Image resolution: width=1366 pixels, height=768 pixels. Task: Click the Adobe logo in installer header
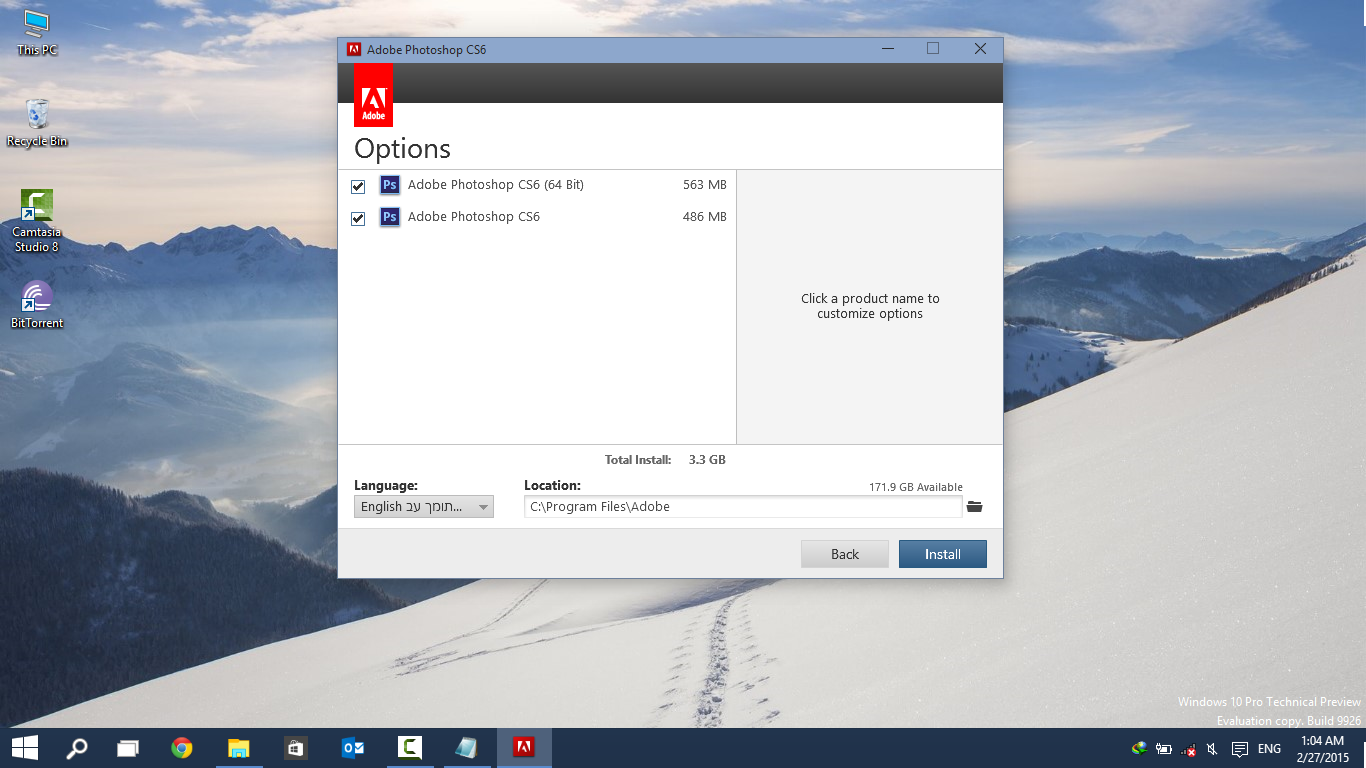(x=373, y=95)
